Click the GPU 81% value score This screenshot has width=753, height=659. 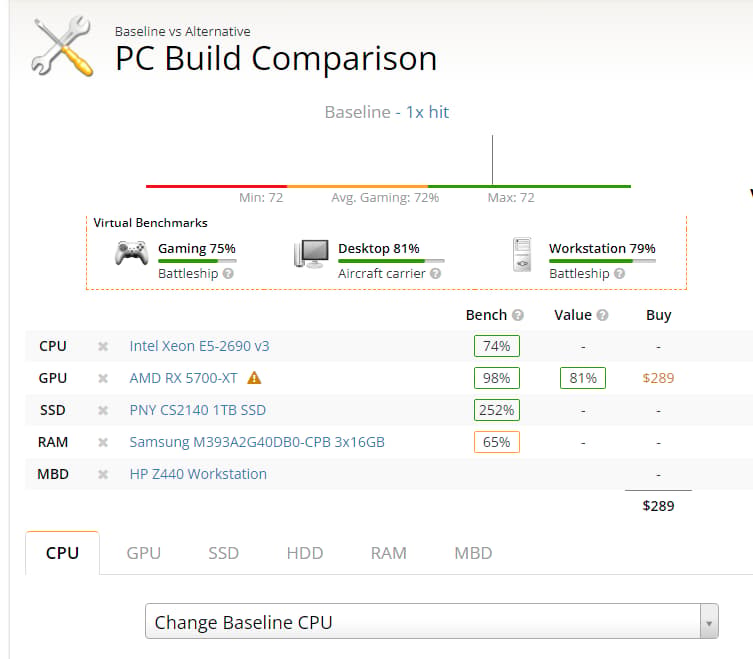coord(583,378)
